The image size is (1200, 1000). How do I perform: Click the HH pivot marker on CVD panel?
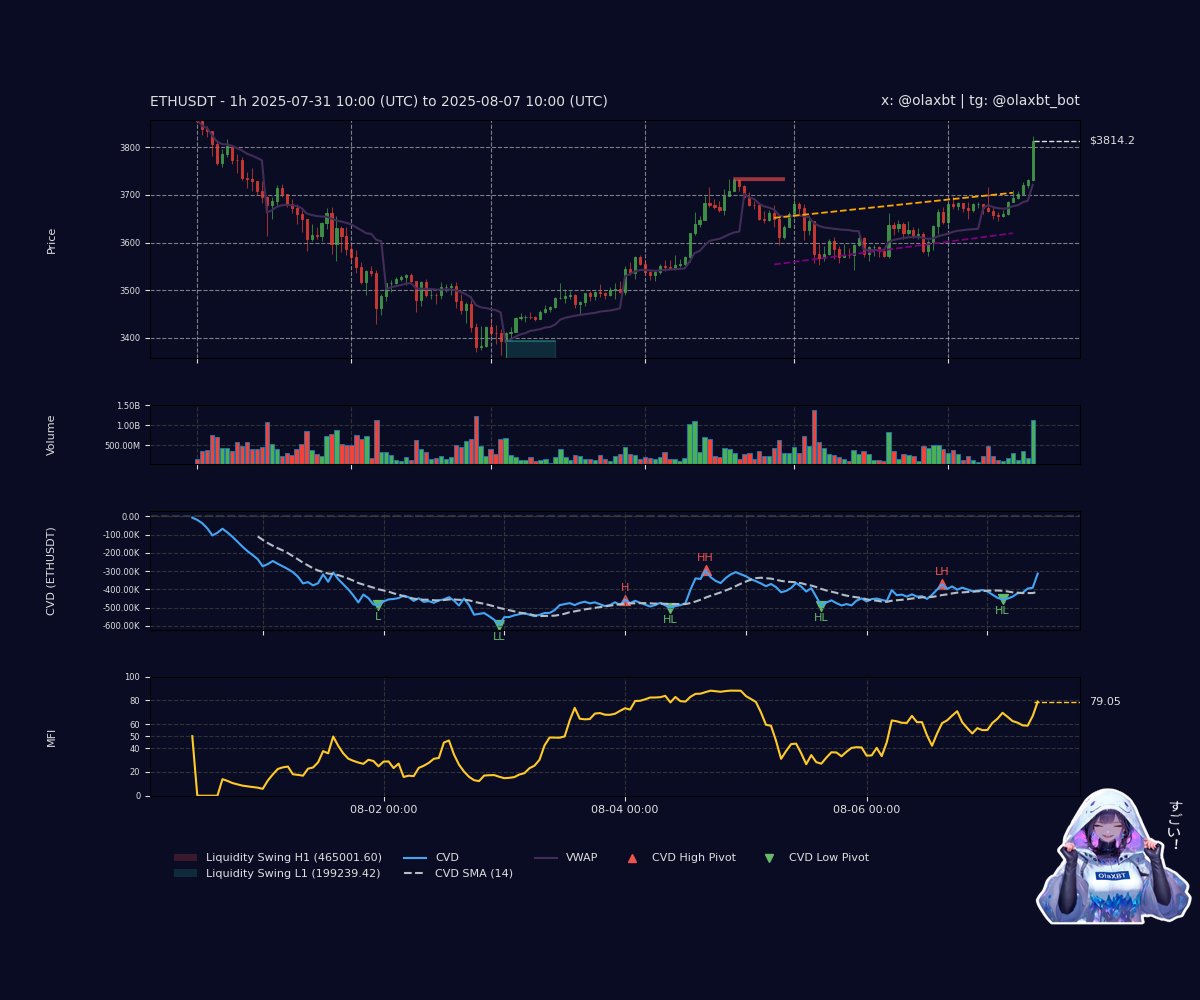pyautogui.click(x=706, y=568)
